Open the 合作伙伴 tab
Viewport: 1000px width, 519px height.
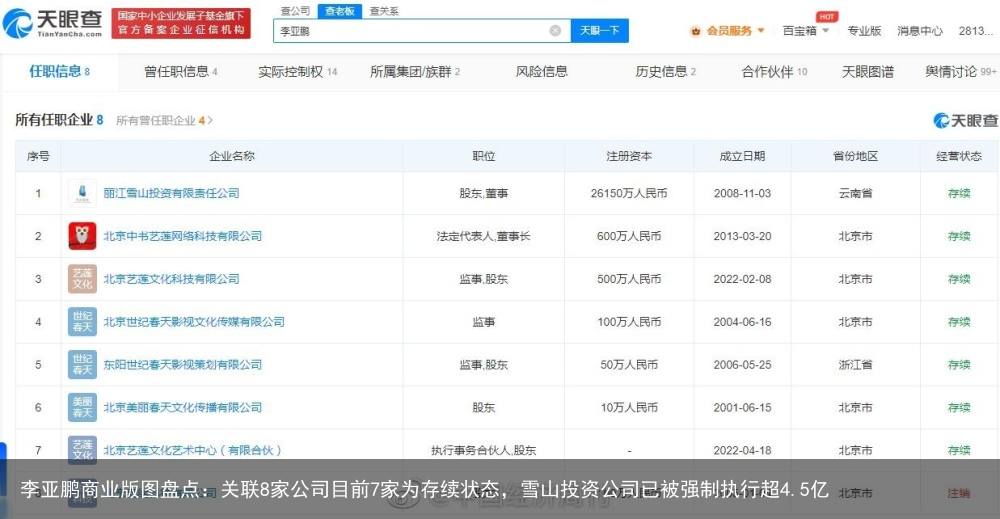pyautogui.click(x=774, y=71)
